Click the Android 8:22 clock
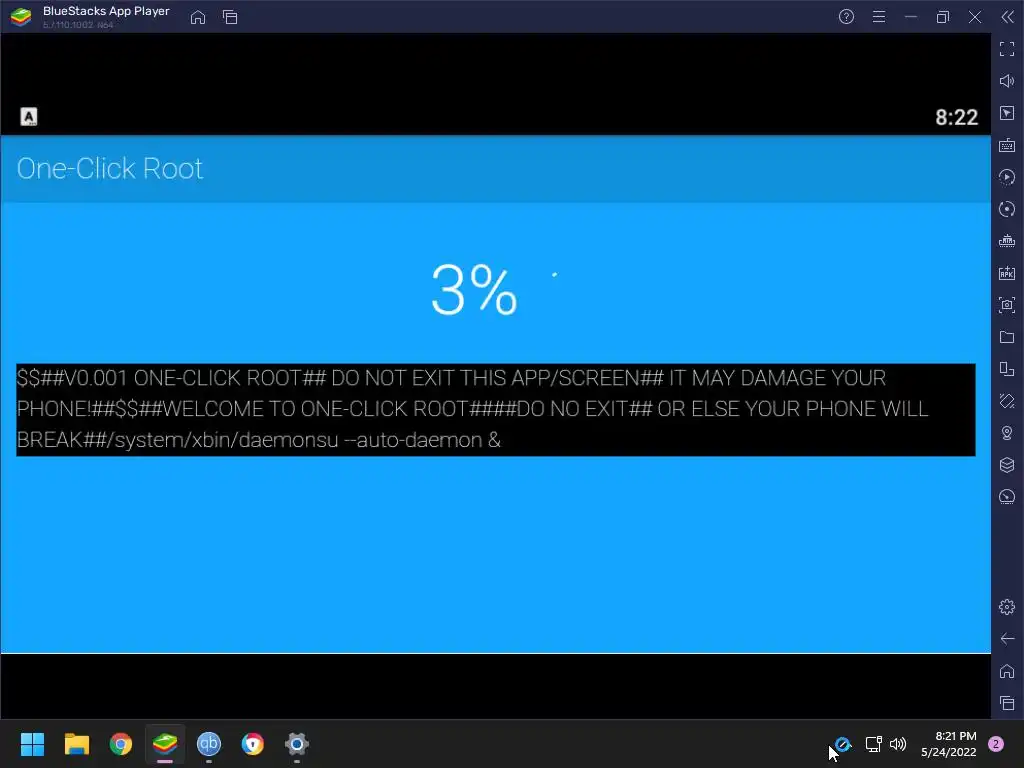The height and width of the screenshot is (768, 1024). (x=956, y=118)
